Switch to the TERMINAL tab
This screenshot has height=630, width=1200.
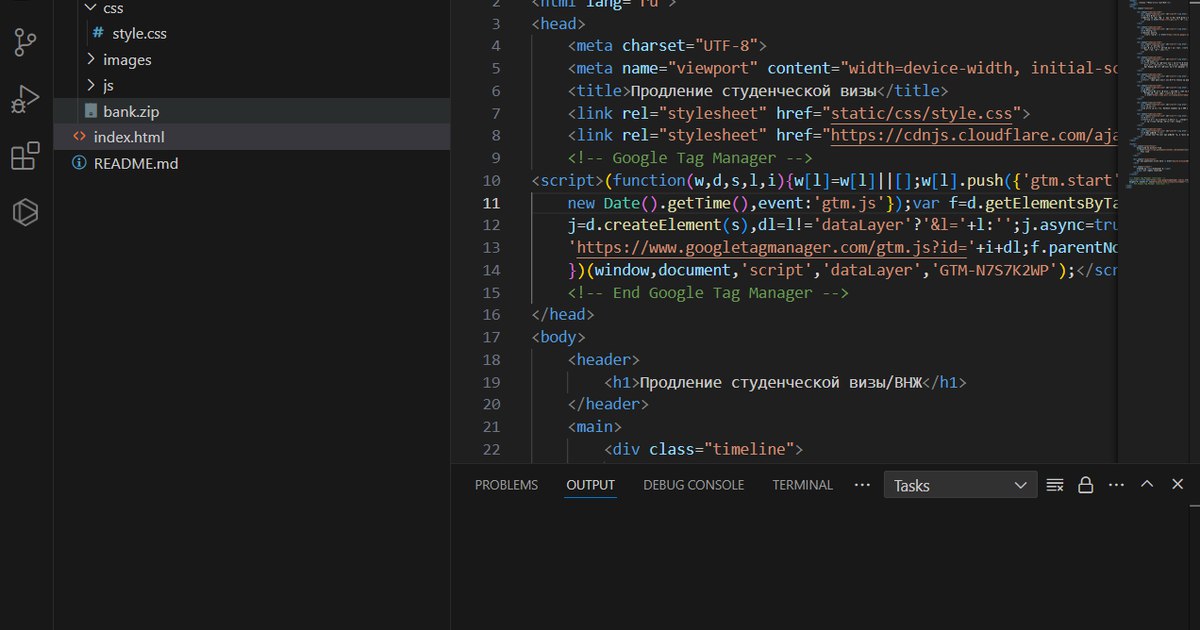pos(802,485)
